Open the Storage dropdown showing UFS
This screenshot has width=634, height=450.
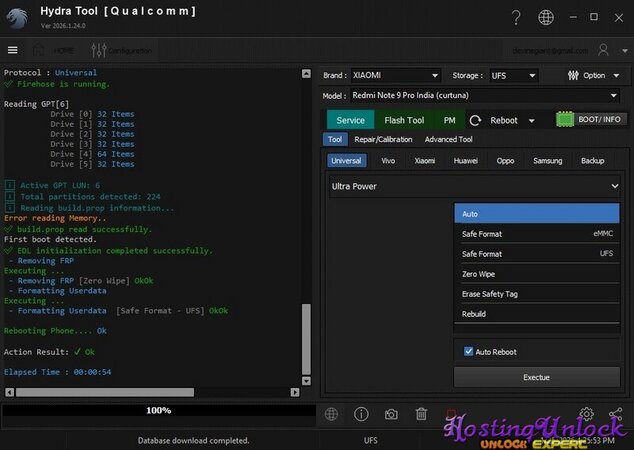pos(514,75)
